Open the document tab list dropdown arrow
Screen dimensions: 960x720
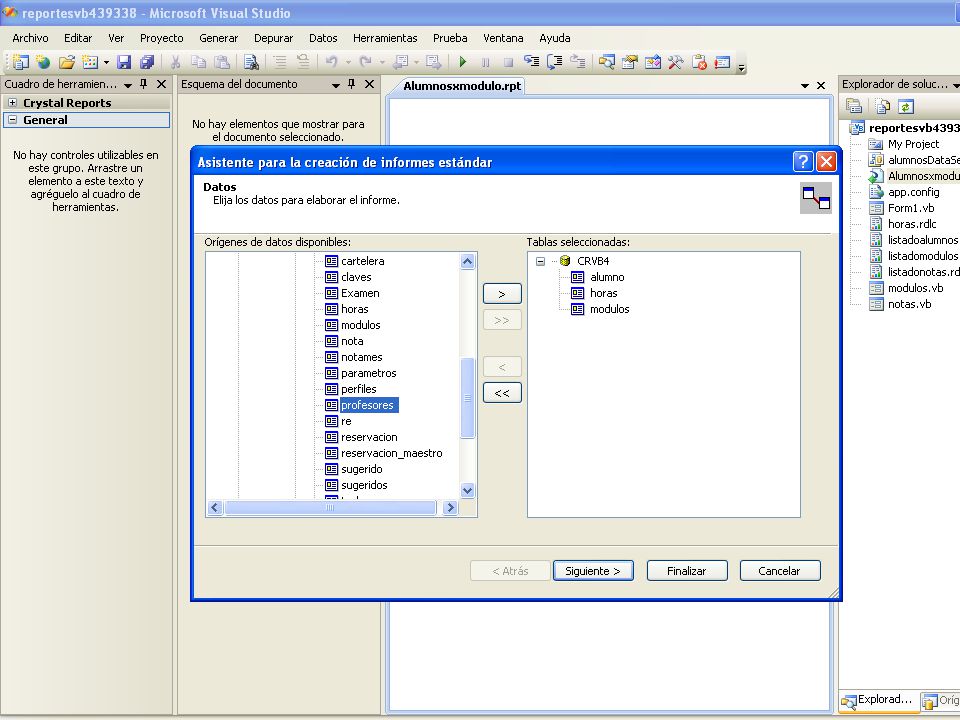click(x=804, y=86)
